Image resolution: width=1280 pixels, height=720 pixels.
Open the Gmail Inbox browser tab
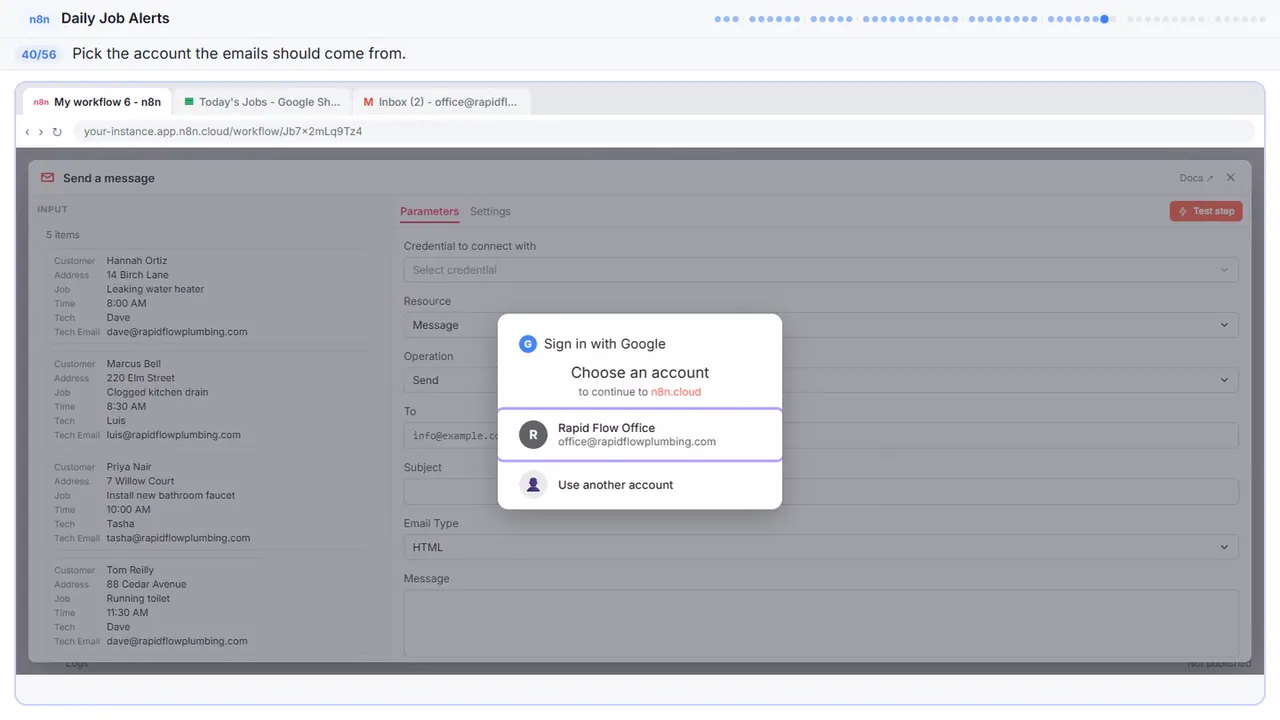[442, 102]
